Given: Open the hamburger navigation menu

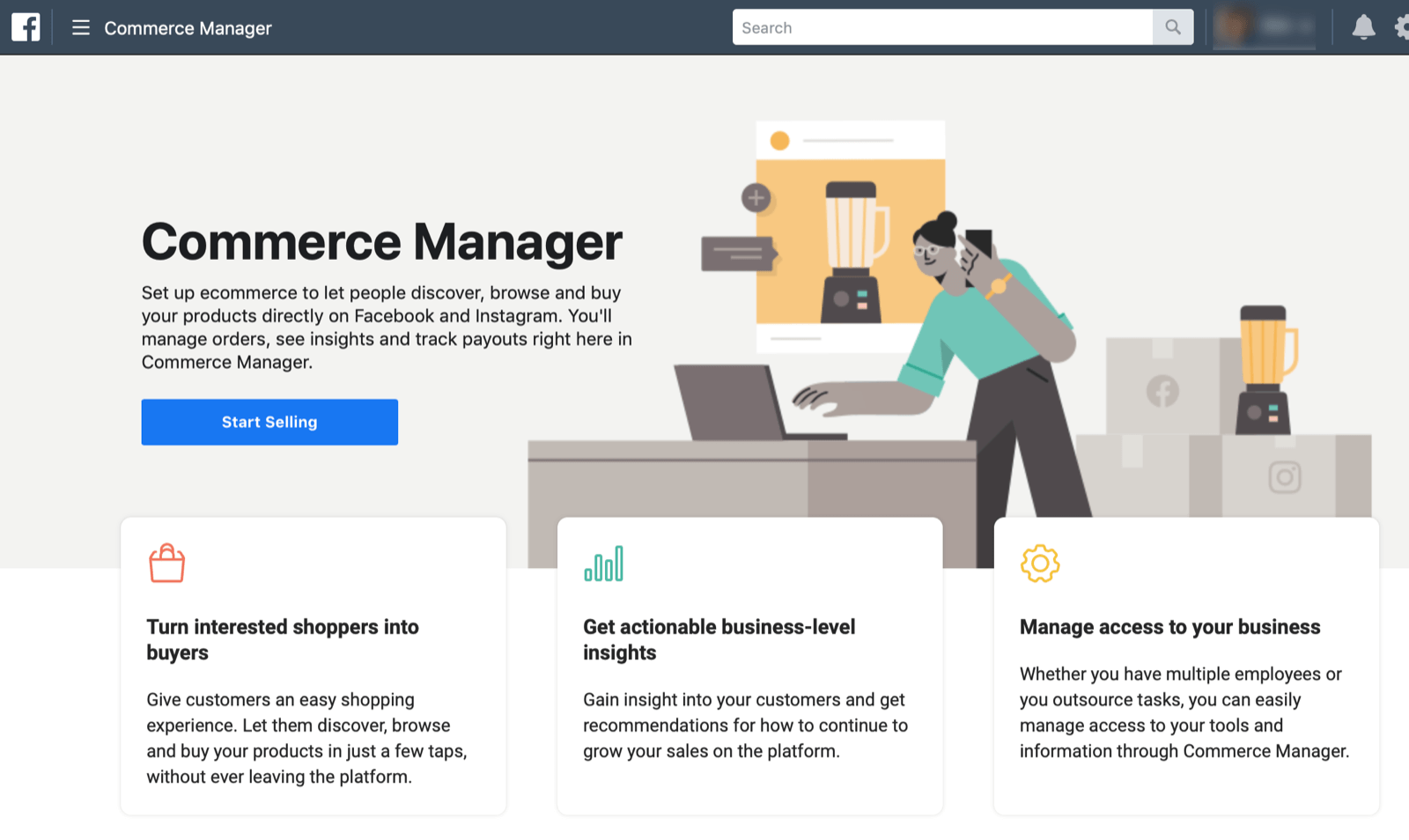Looking at the screenshot, I should 81,27.
